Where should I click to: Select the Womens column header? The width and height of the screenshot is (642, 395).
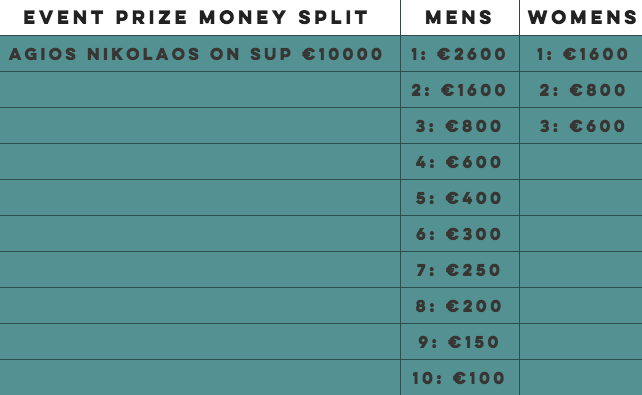click(x=582, y=18)
